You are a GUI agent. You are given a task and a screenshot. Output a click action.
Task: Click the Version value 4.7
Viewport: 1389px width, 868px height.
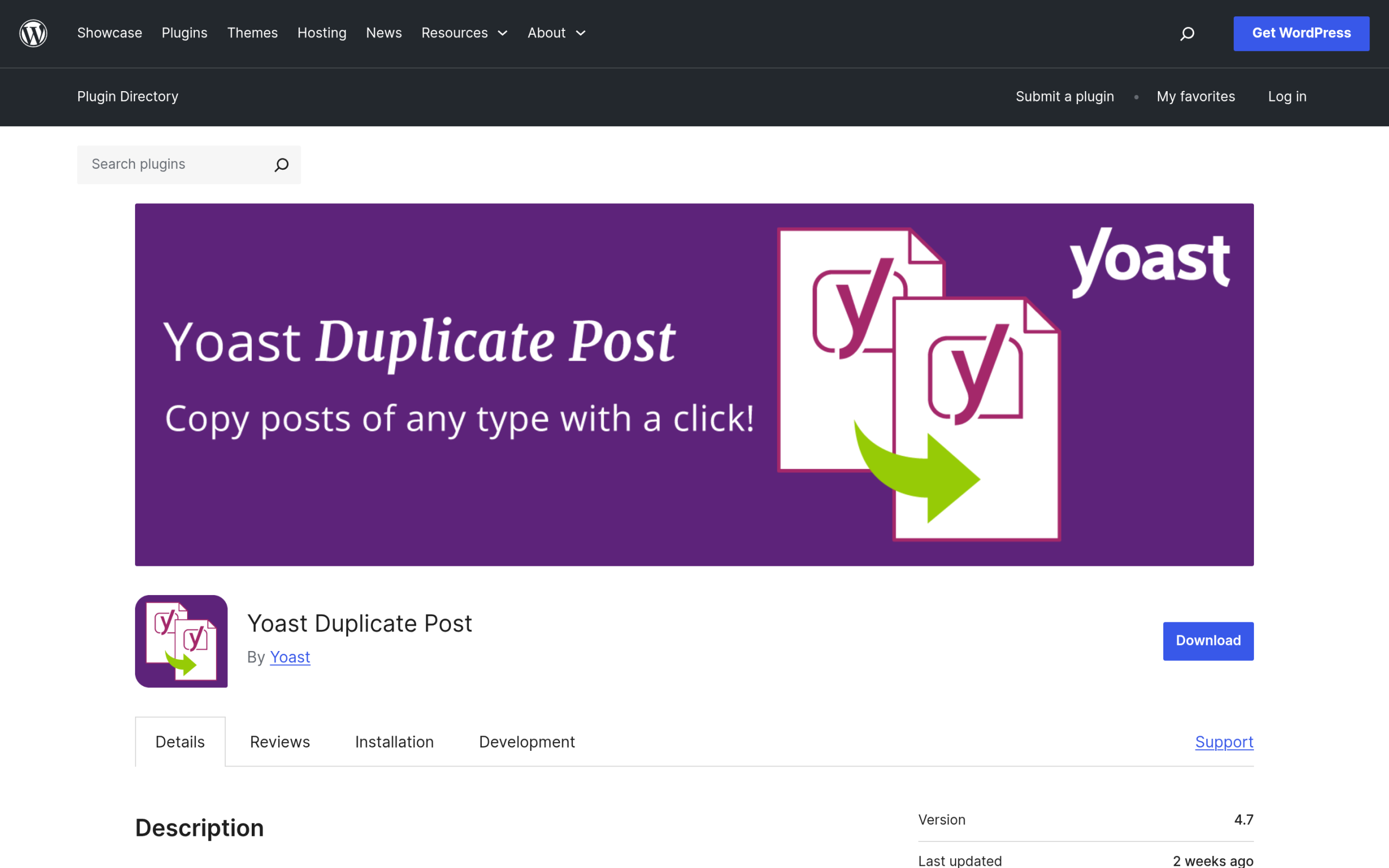(x=1244, y=820)
